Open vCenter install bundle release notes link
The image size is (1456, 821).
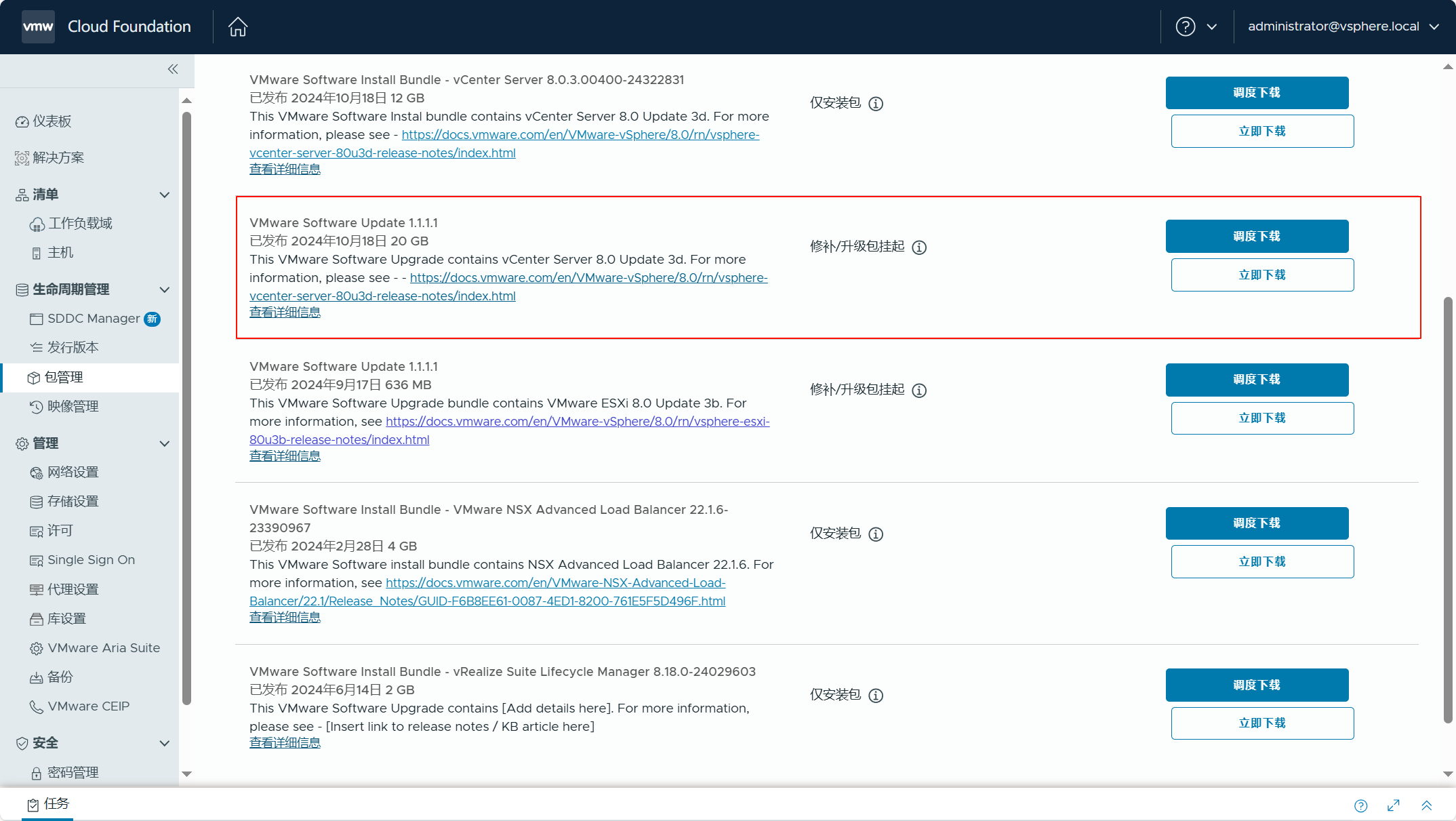504,144
